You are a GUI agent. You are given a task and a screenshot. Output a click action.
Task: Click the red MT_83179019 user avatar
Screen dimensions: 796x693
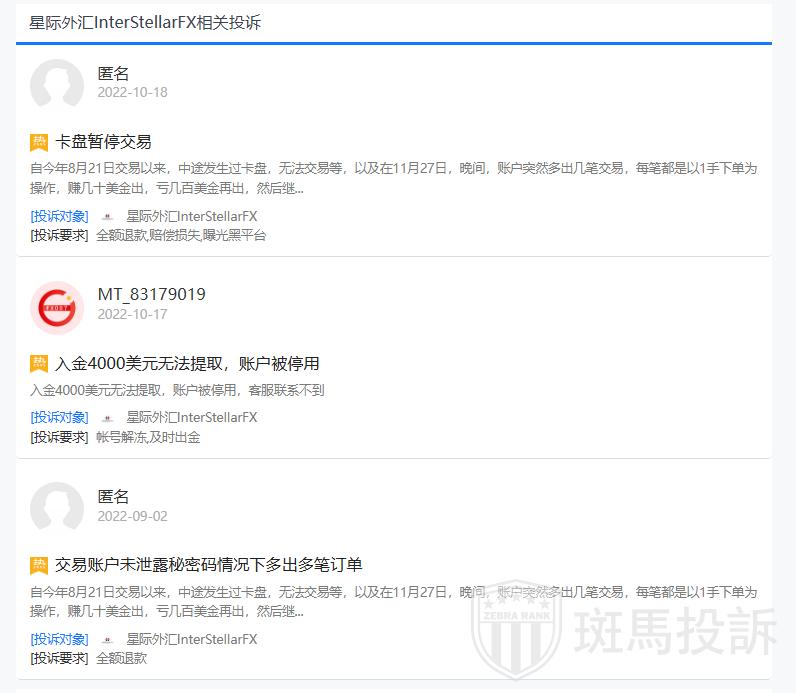point(57,306)
